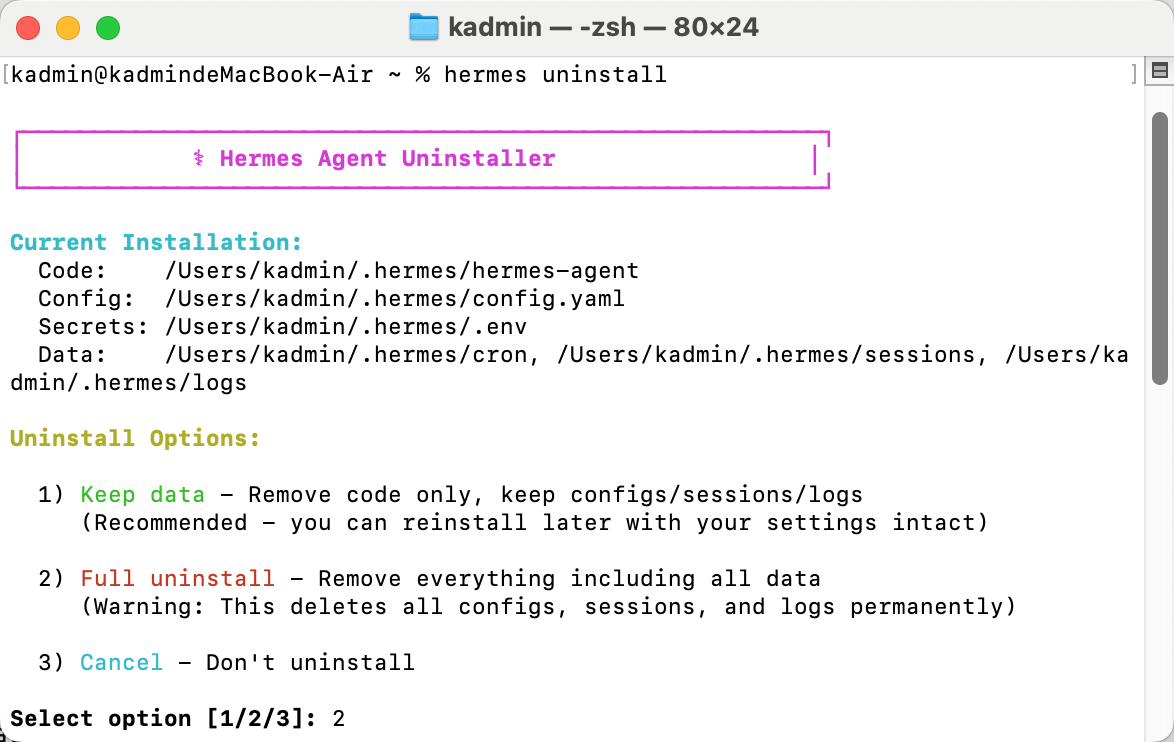This screenshot has width=1174, height=742.
Task: Click the "Current Installation:" heading
Action: pos(156,242)
